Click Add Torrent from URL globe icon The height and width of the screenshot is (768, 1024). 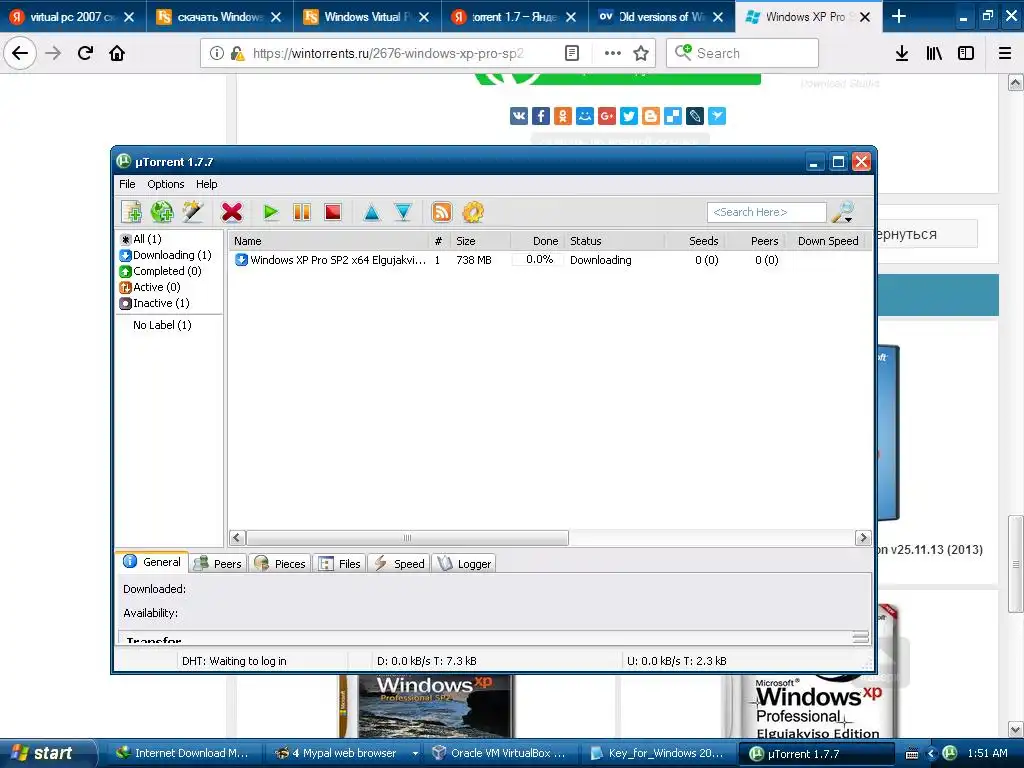tap(162, 212)
